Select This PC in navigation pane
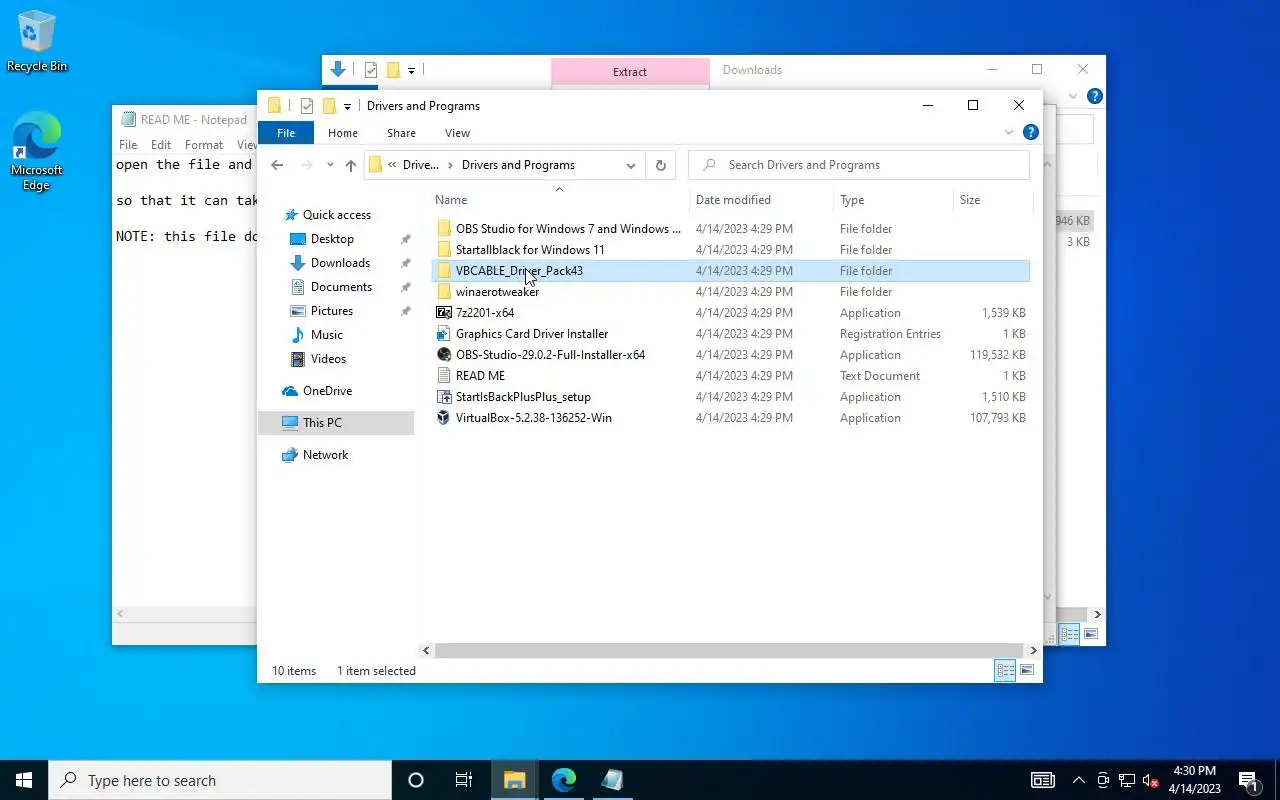The width and height of the screenshot is (1280, 800). (x=336, y=423)
